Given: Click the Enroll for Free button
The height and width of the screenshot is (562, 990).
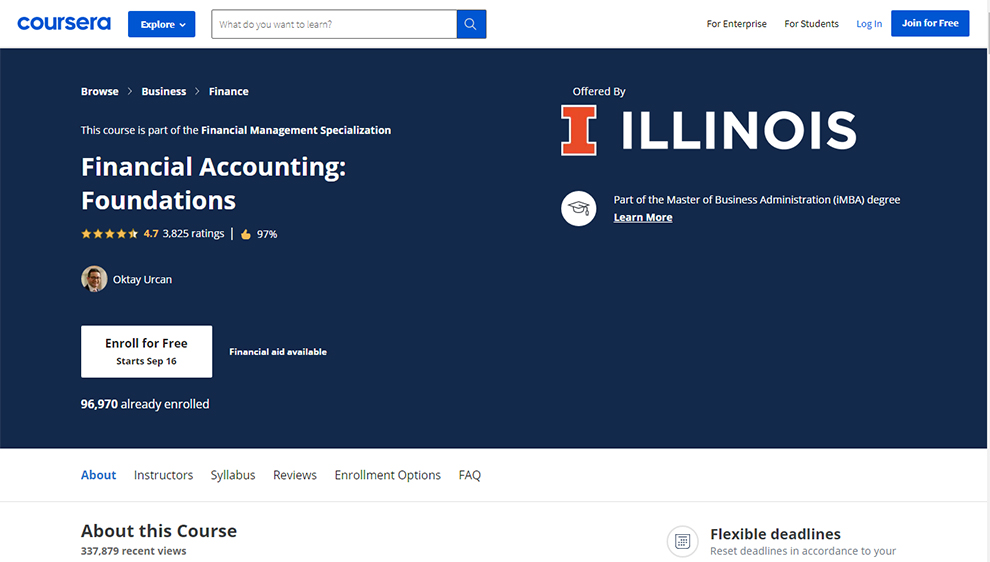Looking at the screenshot, I should pos(146,352).
